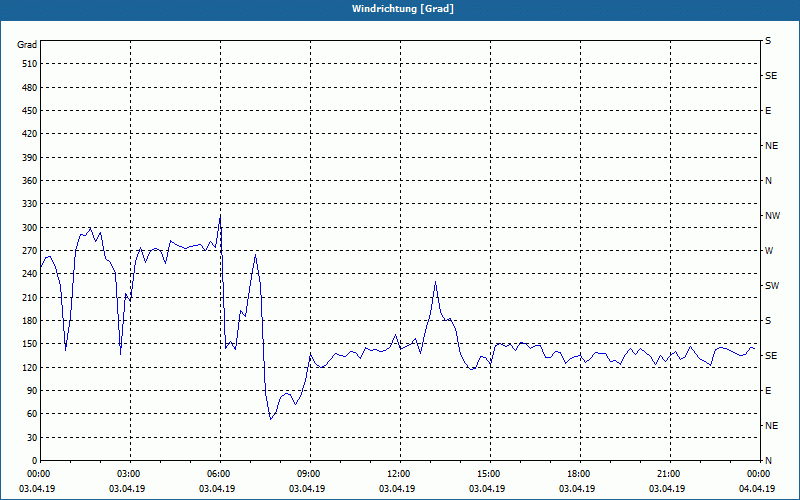Click the NW compass direction label
Screen dimensions: 800x500
(x=772, y=216)
